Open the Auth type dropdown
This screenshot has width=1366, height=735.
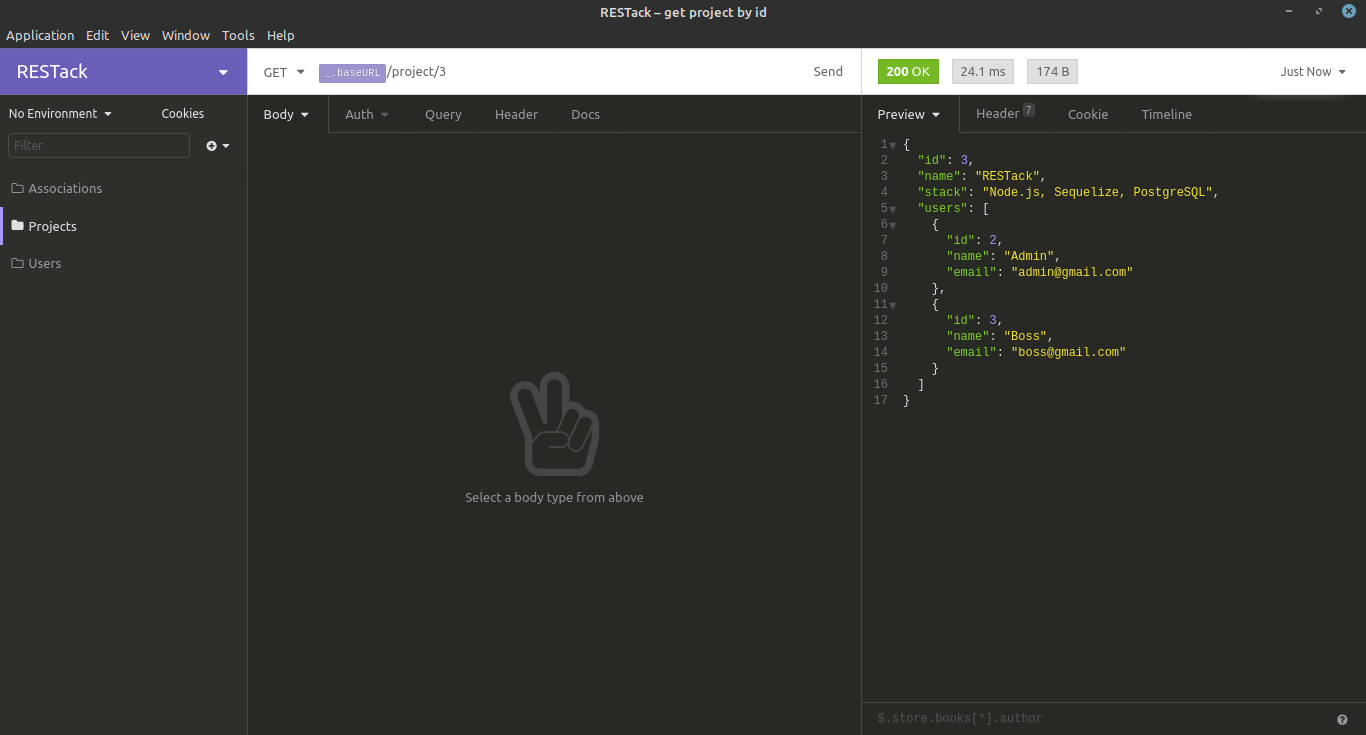(367, 114)
